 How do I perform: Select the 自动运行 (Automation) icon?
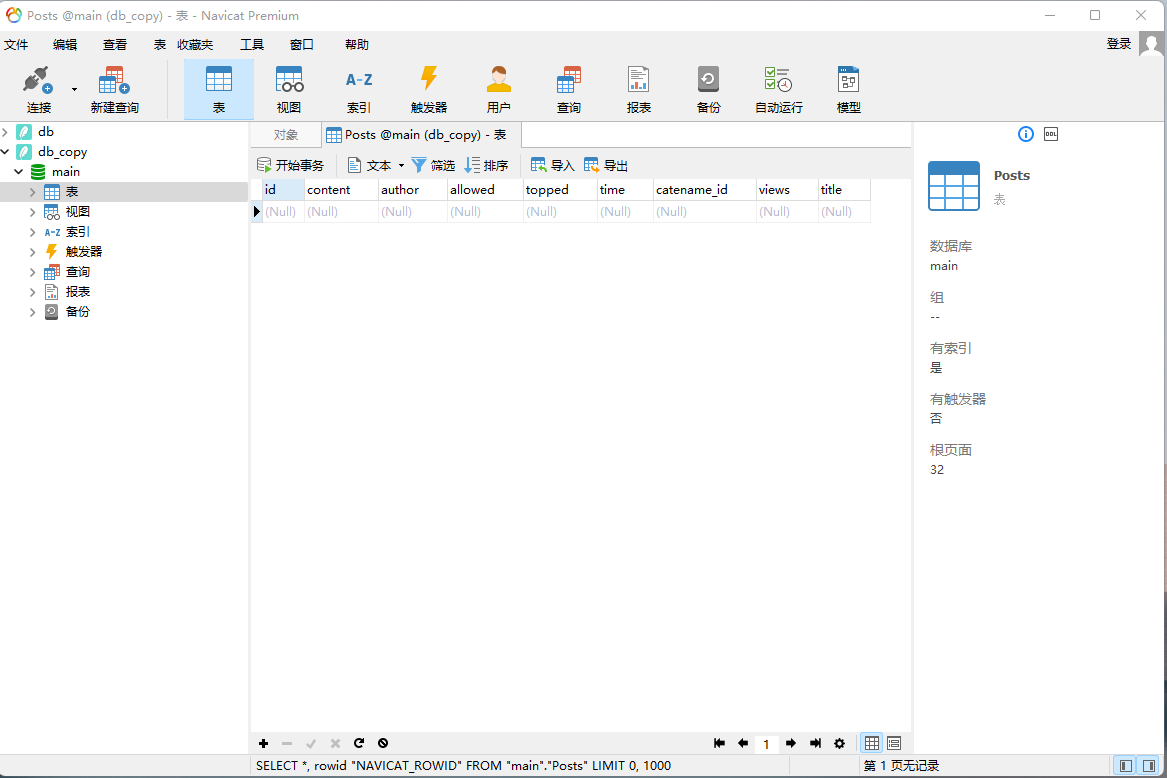tap(778, 89)
